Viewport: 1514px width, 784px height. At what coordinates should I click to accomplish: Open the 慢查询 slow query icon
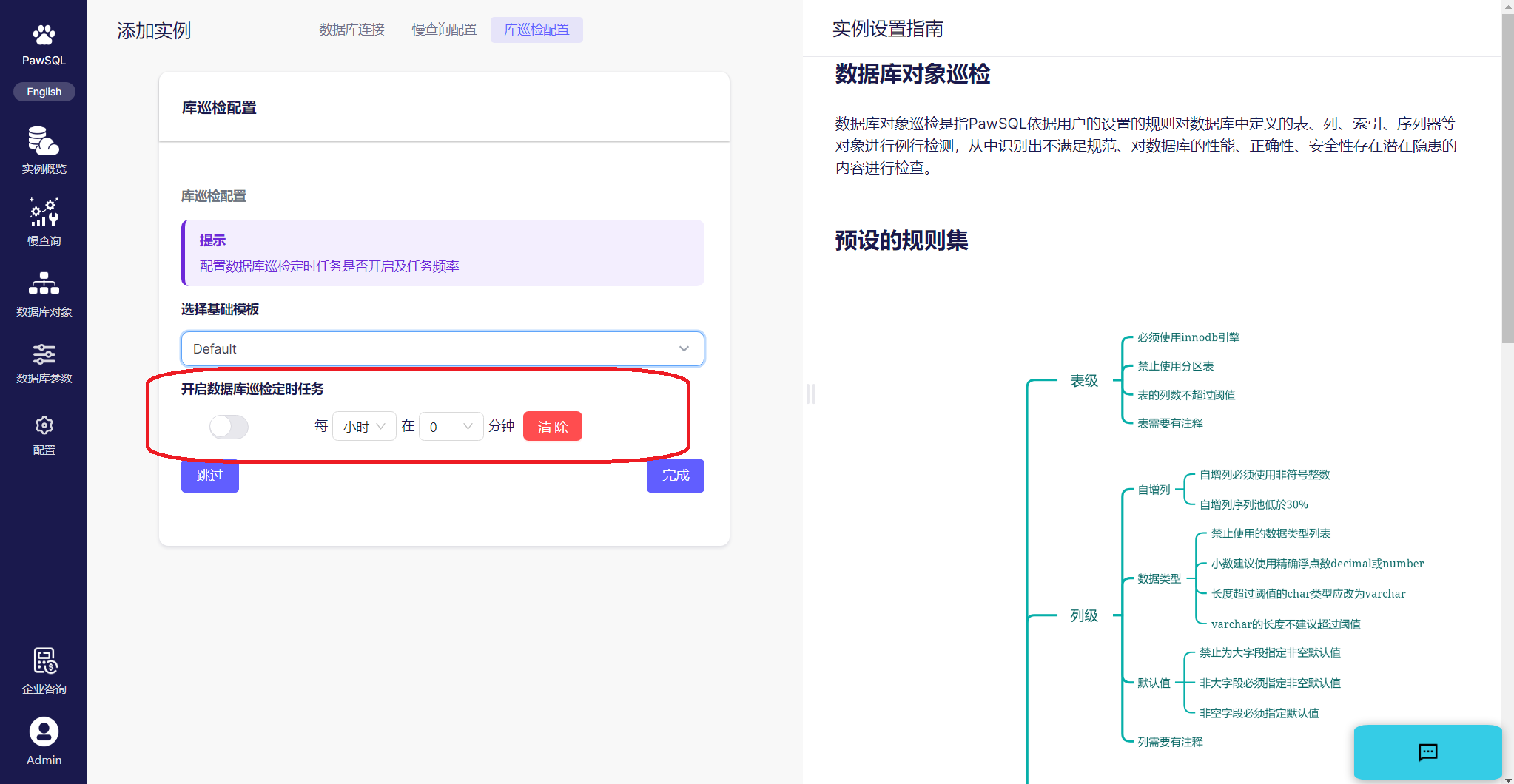tap(44, 212)
